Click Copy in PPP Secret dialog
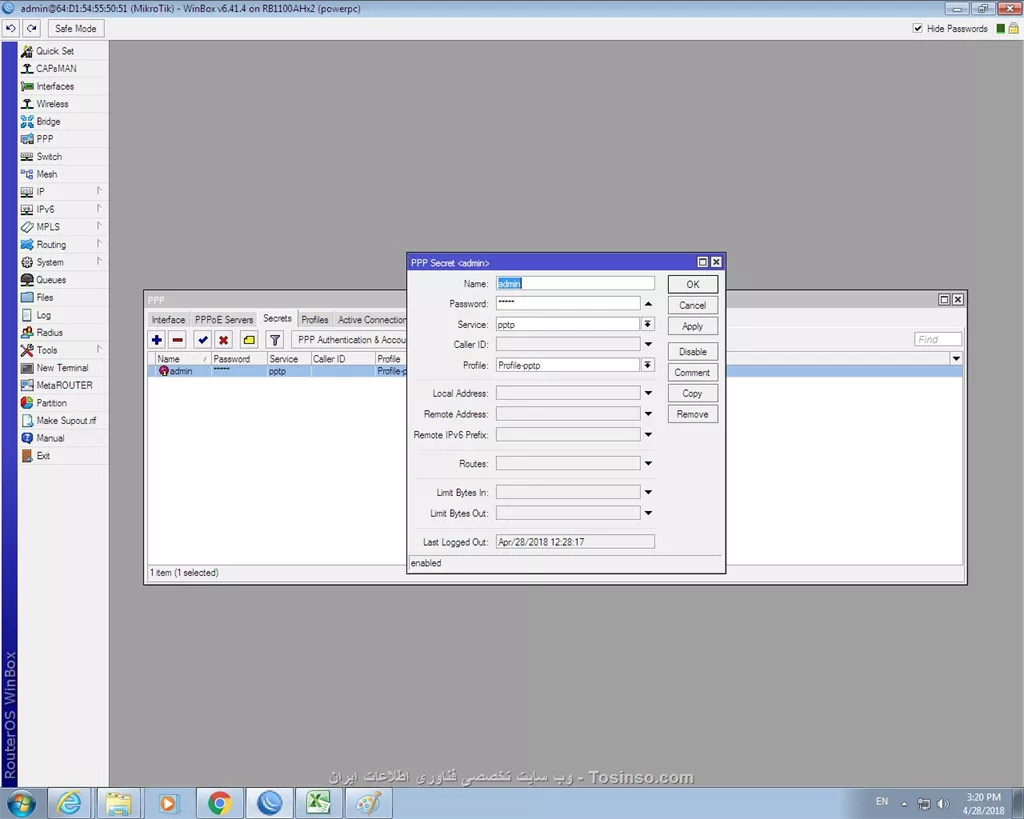The image size is (1024, 819). [693, 394]
